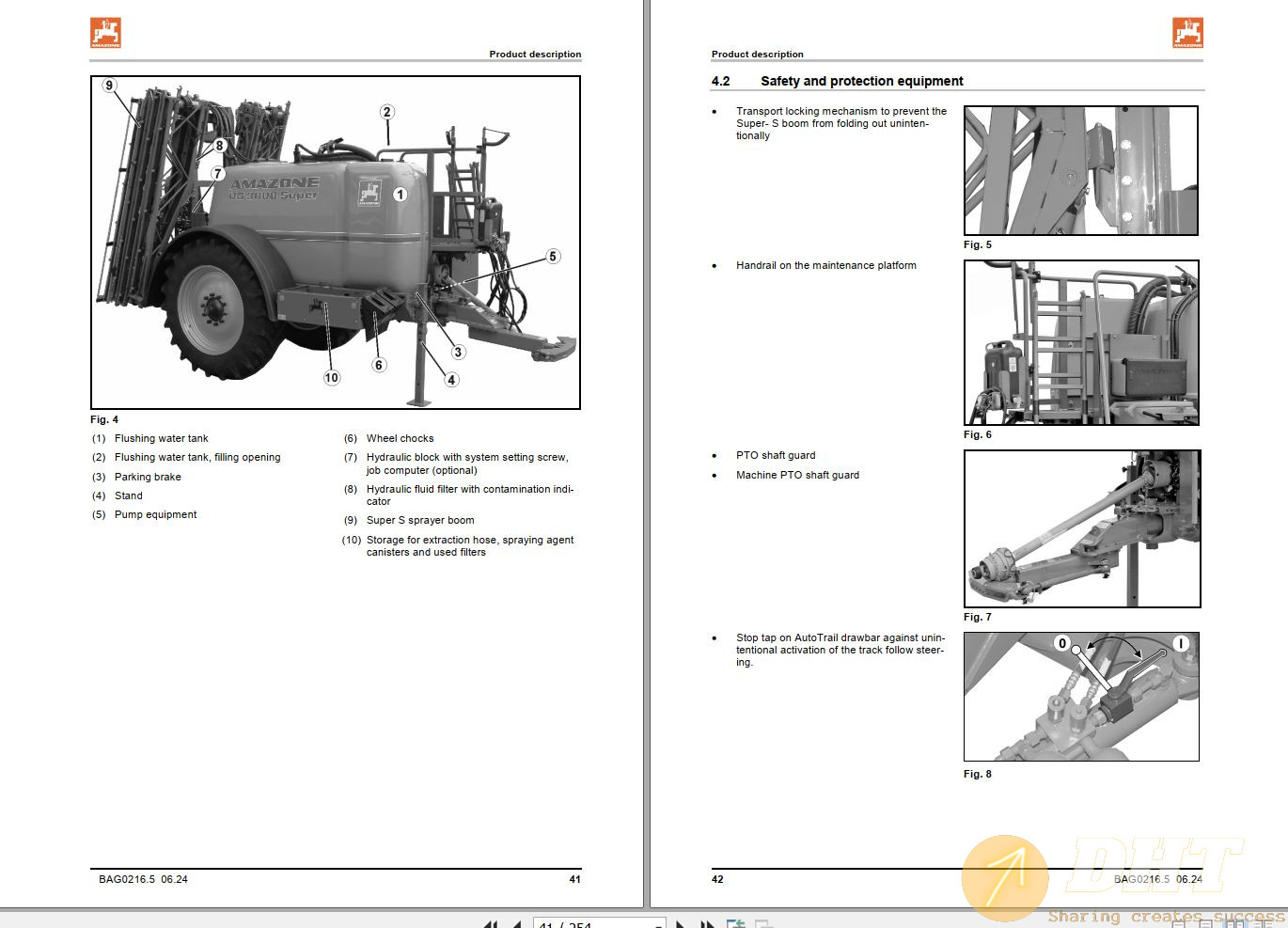
Task: Select 'Handrail on the maintenance platform'
Action: (826, 265)
